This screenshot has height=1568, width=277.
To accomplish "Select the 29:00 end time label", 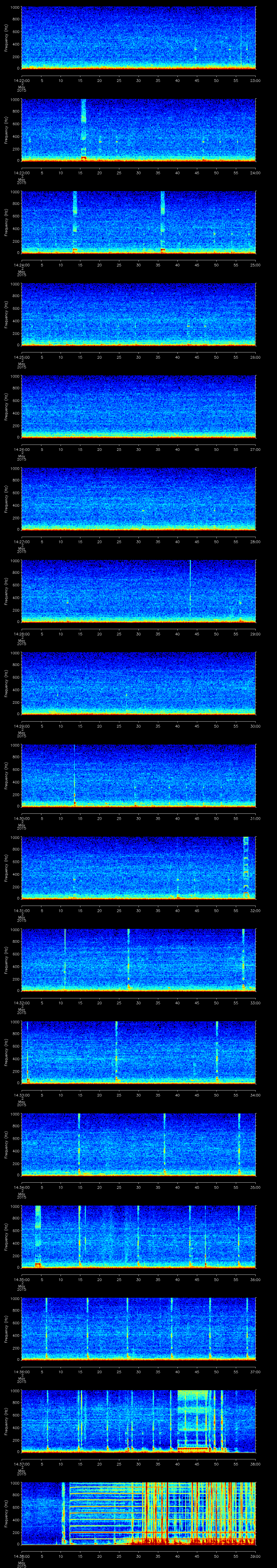I will tap(255, 634).
